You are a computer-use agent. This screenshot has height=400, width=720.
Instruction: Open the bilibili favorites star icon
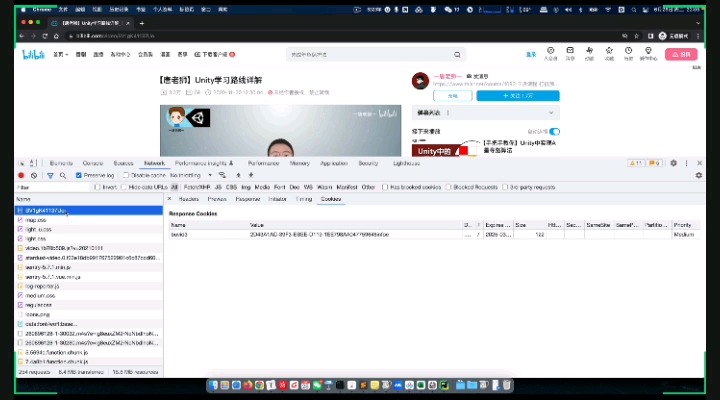[609, 53]
